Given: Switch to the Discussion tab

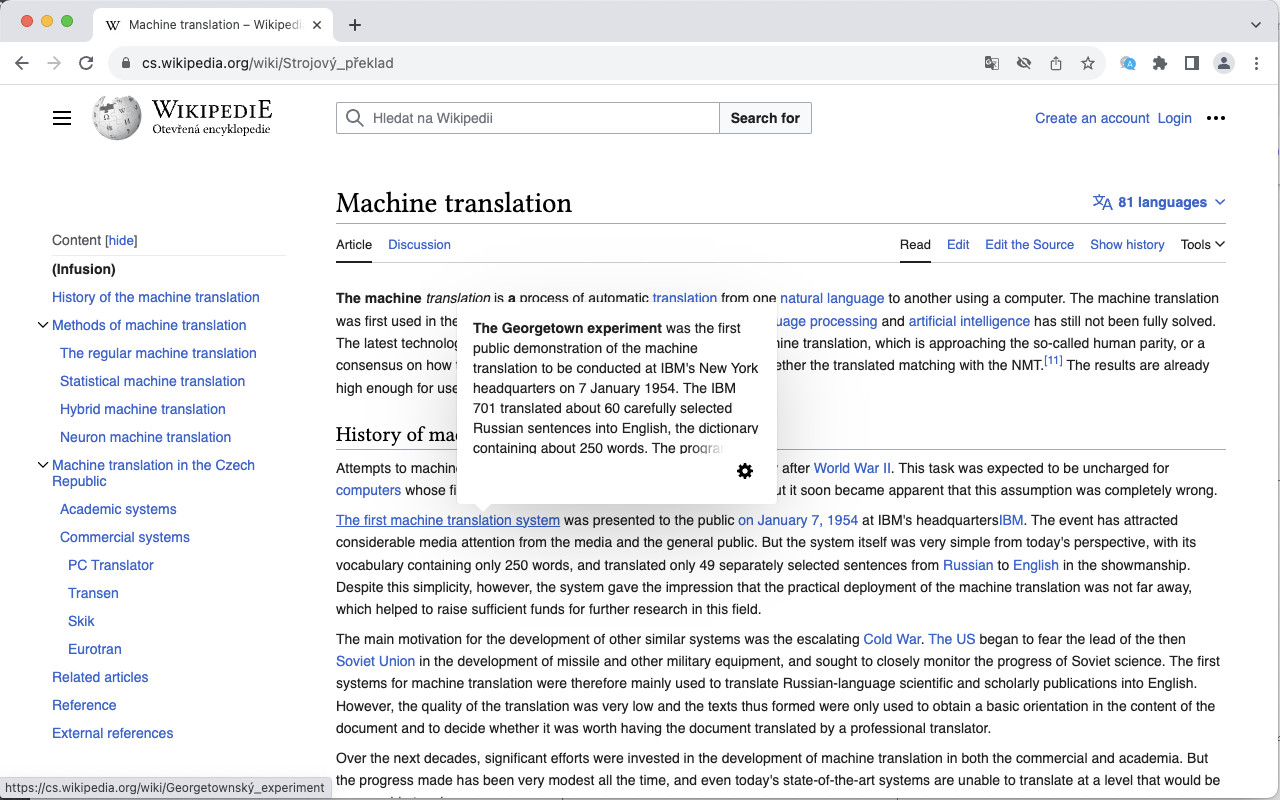Looking at the screenshot, I should [419, 244].
